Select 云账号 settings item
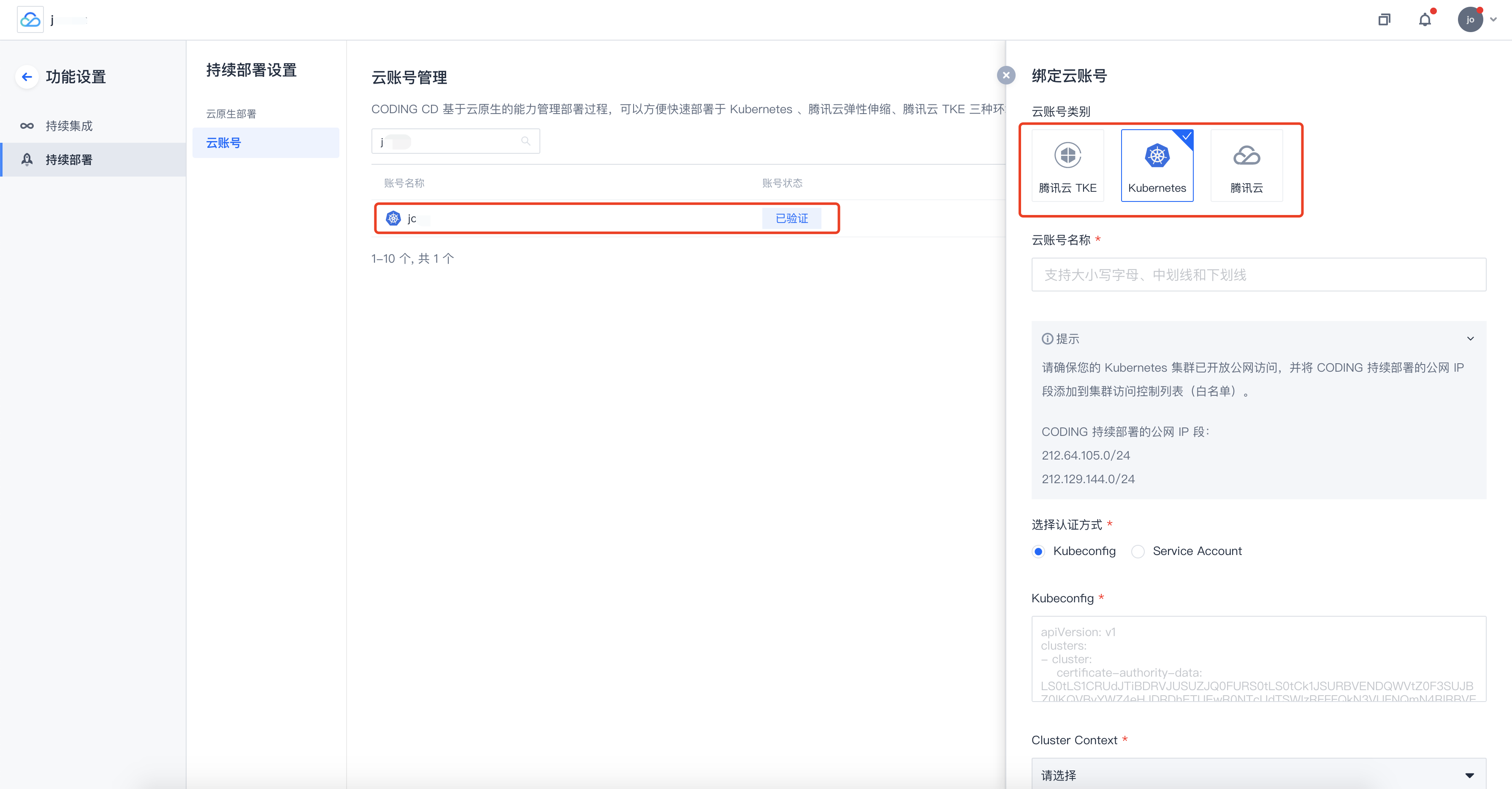1512x789 pixels. point(266,143)
